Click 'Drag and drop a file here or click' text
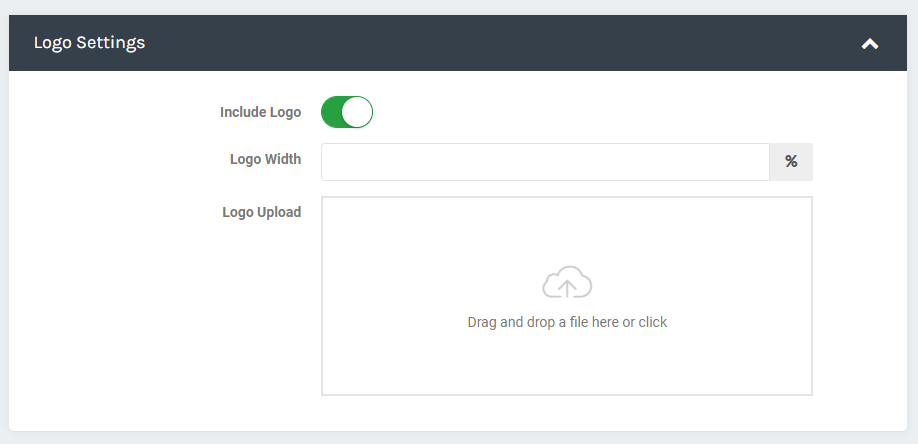918x444 pixels. (567, 322)
